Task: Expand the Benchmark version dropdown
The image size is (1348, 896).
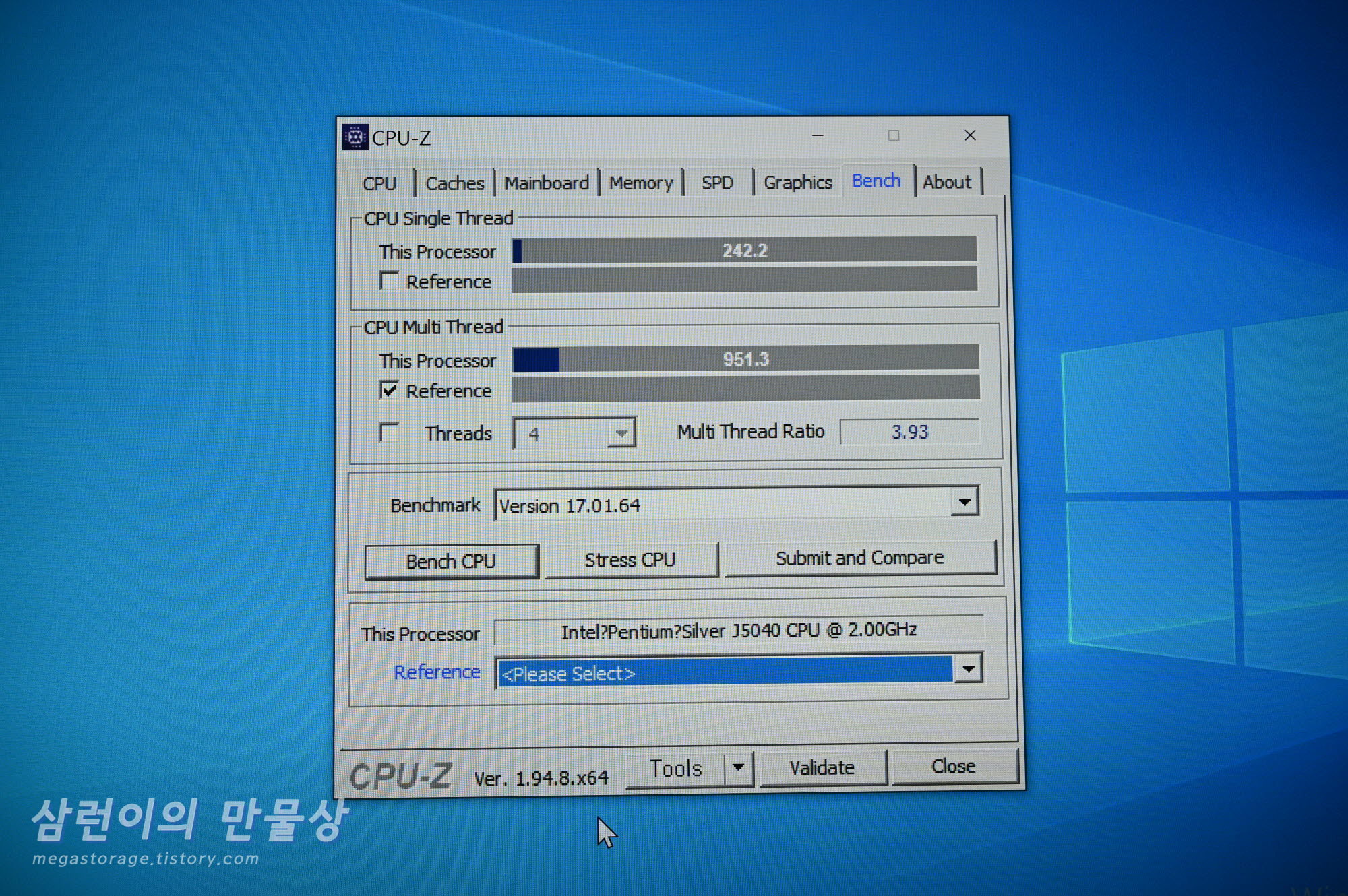Action: 964,503
